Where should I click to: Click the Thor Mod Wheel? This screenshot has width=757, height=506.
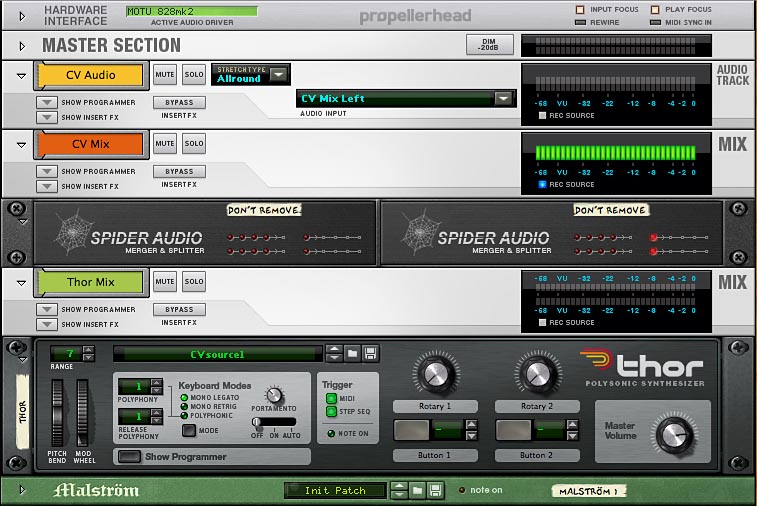83,413
